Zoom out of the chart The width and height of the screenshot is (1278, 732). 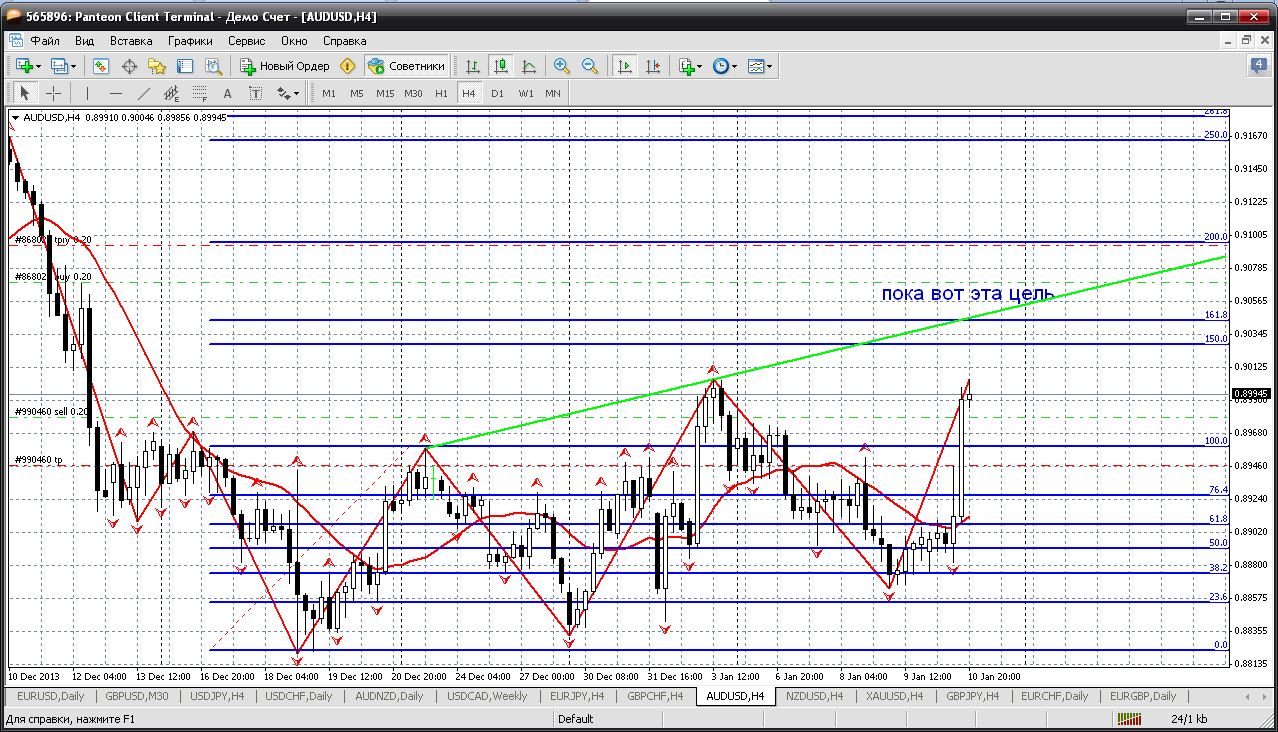pyautogui.click(x=590, y=66)
